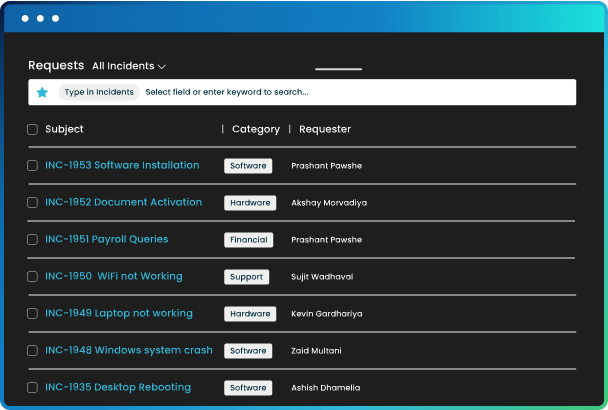Viewport: 608px width, 410px height.
Task: Select the INC-1950 WiFi not Working checkbox
Action: point(33,277)
